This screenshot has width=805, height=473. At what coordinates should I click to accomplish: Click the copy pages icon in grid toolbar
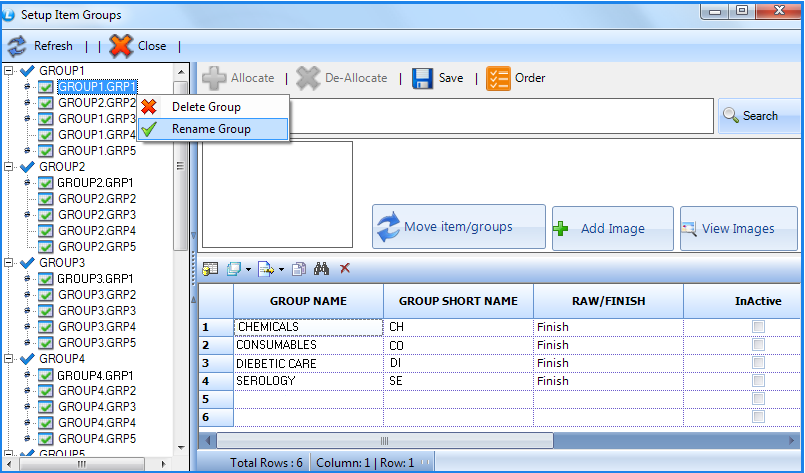coord(299,269)
